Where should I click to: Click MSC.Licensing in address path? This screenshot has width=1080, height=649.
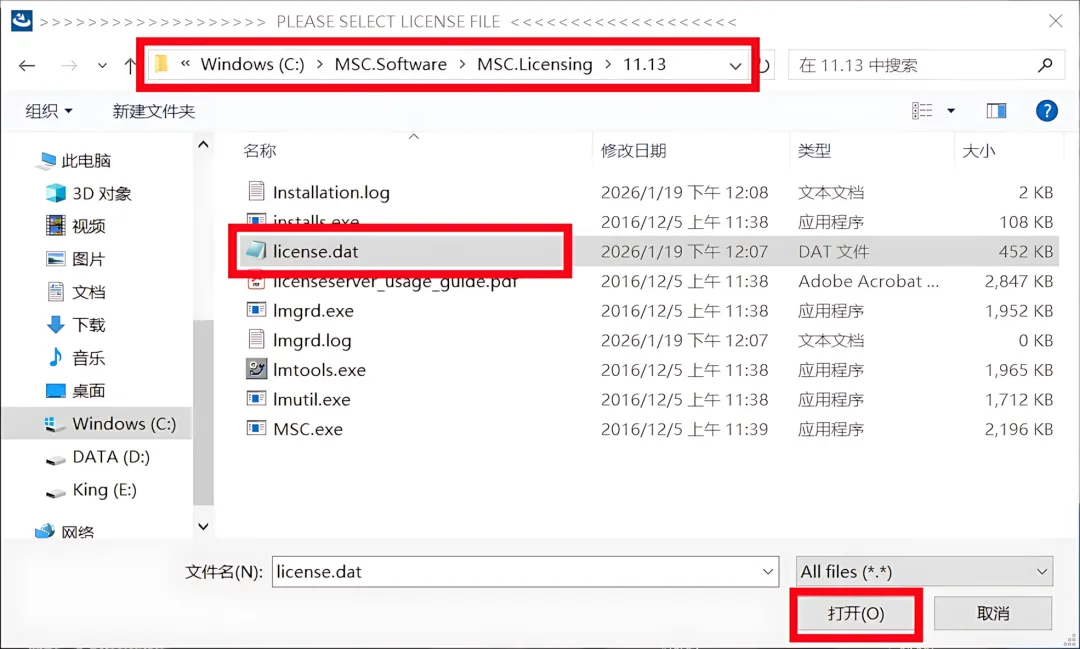click(534, 65)
